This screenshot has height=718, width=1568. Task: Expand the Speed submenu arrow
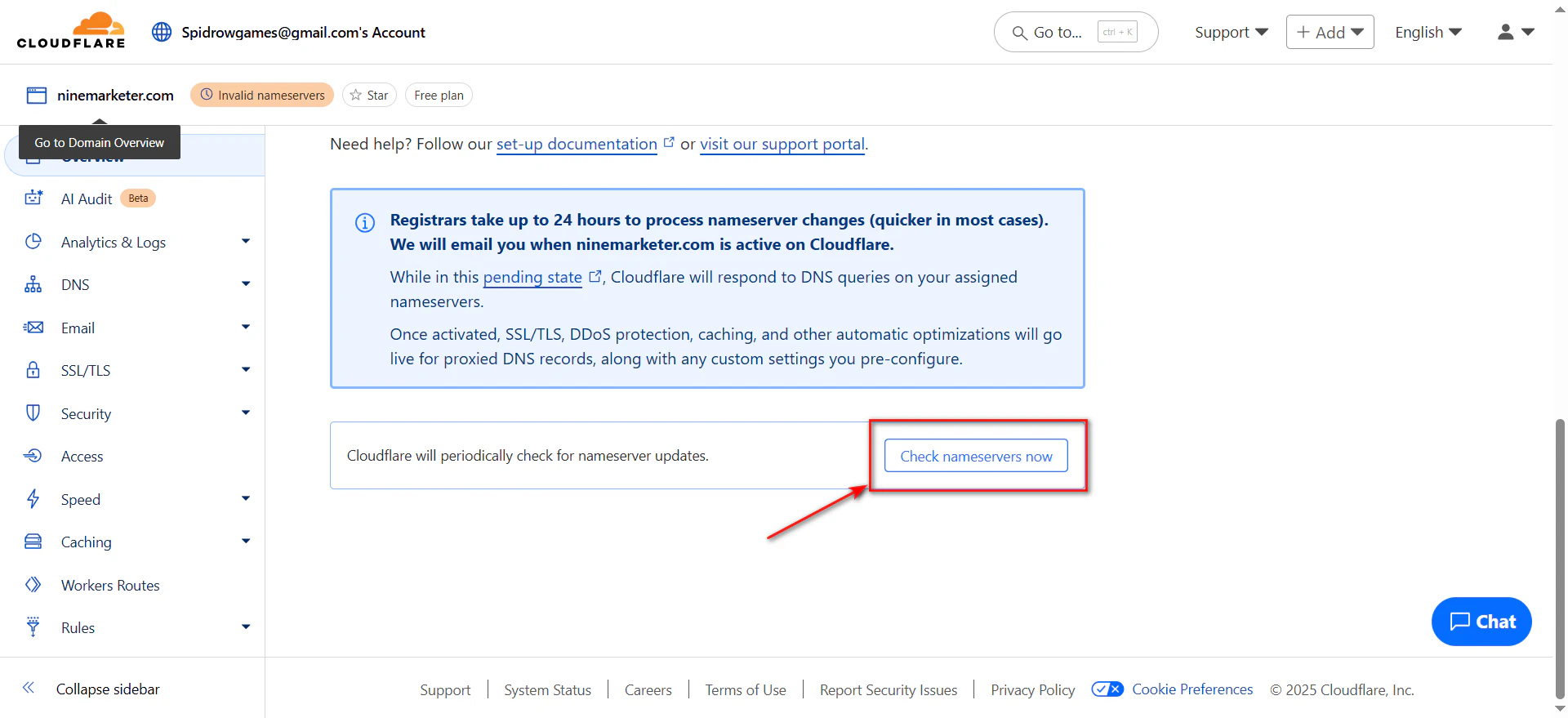click(246, 498)
